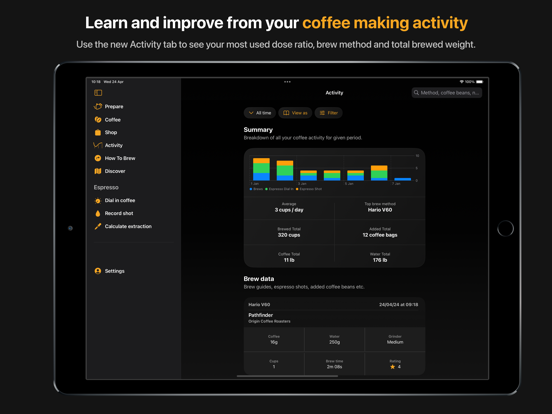Open the Discover section
Viewport: 552px width, 414px height.
coord(115,171)
